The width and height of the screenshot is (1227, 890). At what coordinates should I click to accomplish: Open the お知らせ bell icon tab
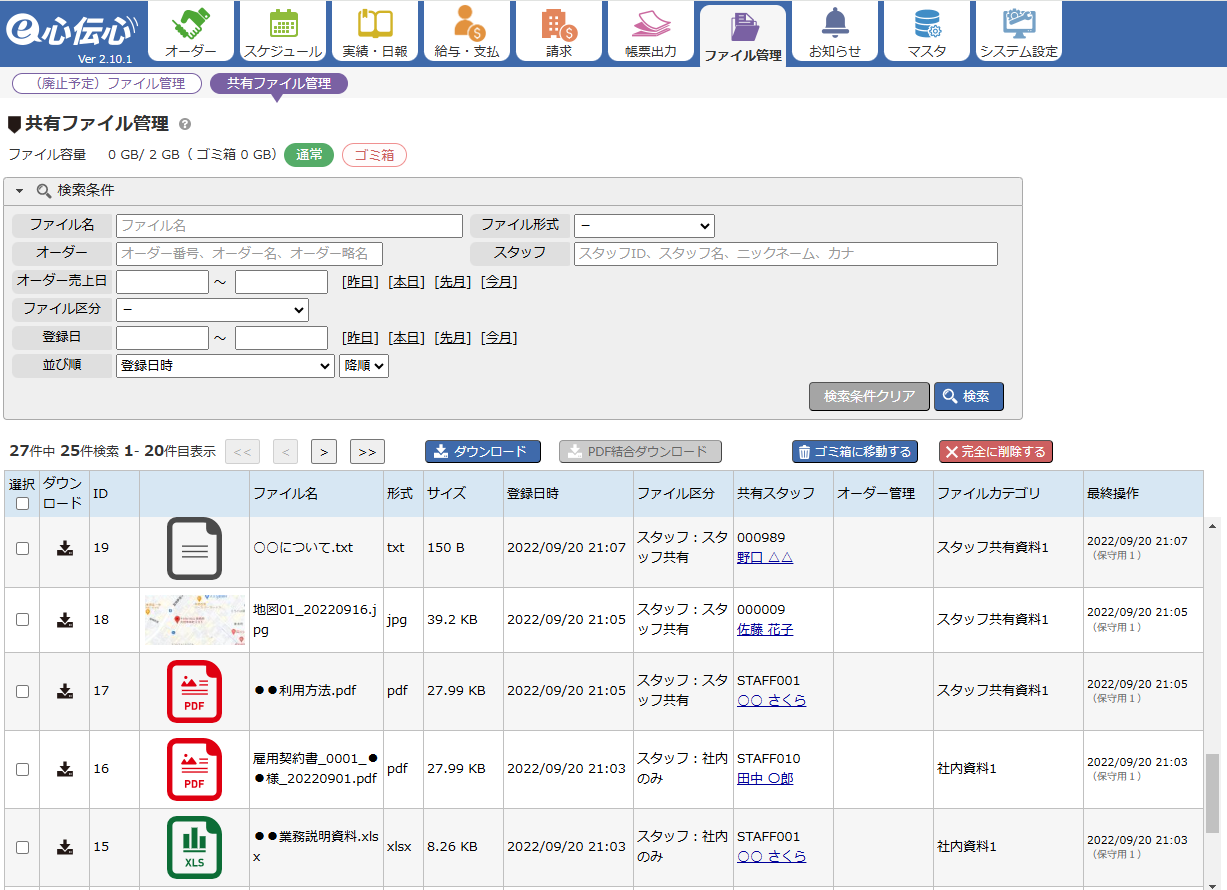pyautogui.click(x=835, y=32)
